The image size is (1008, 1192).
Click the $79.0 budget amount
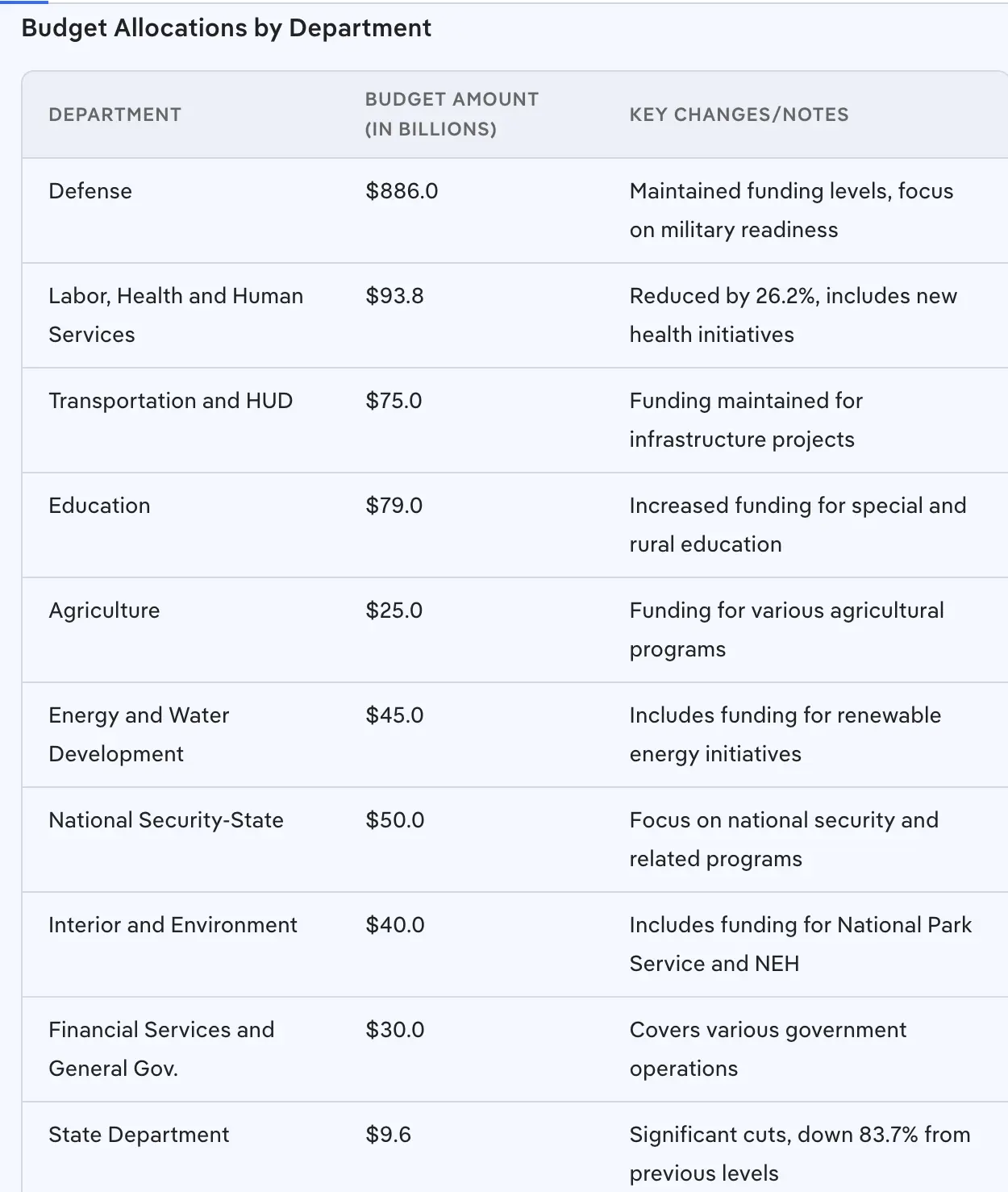394,506
